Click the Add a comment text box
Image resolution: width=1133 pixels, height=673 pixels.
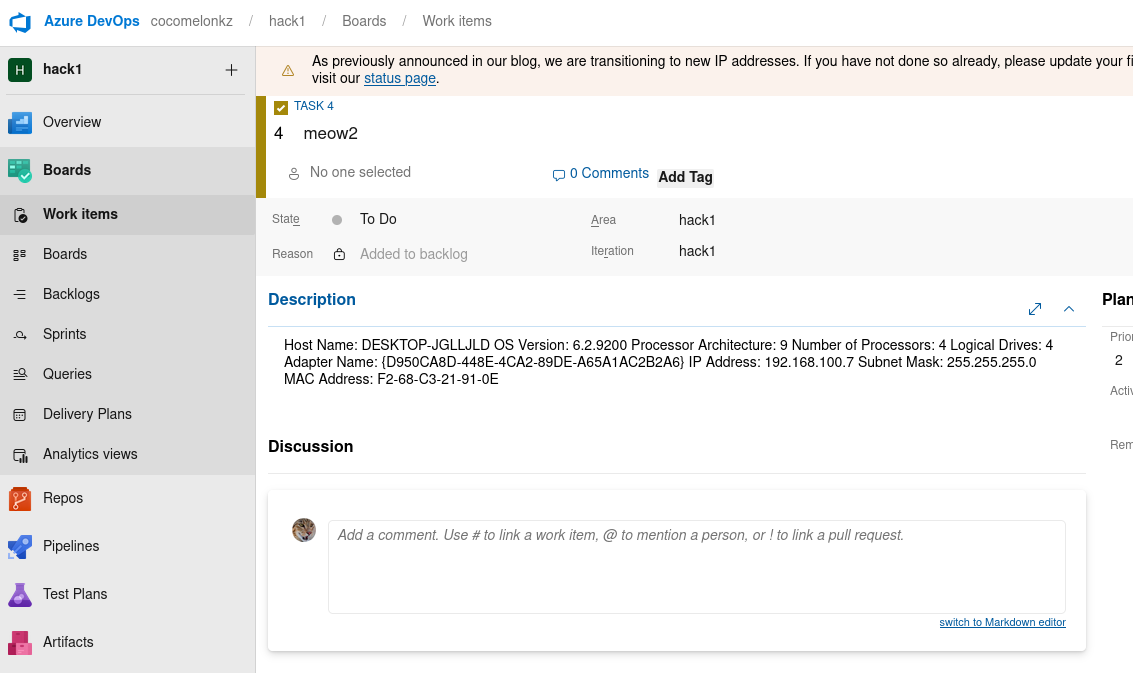(x=697, y=567)
